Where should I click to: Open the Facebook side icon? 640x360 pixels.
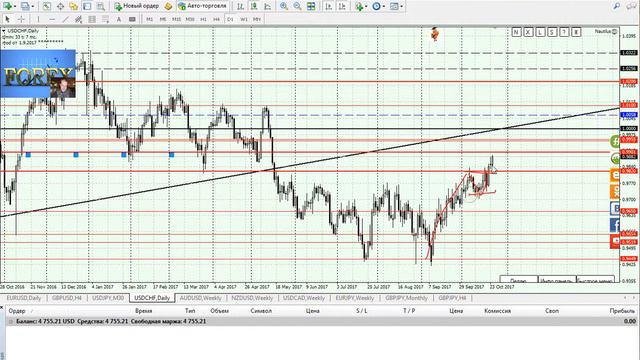click(615, 225)
